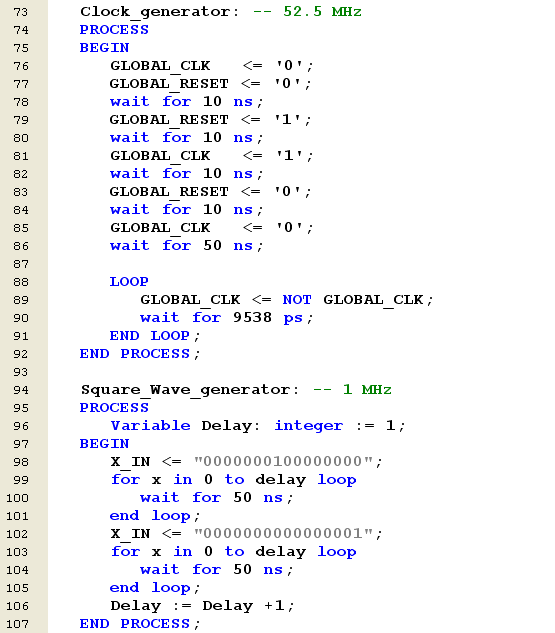
Task: Click the "0000000100000000" string literal
Action: pyautogui.click(x=283, y=461)
